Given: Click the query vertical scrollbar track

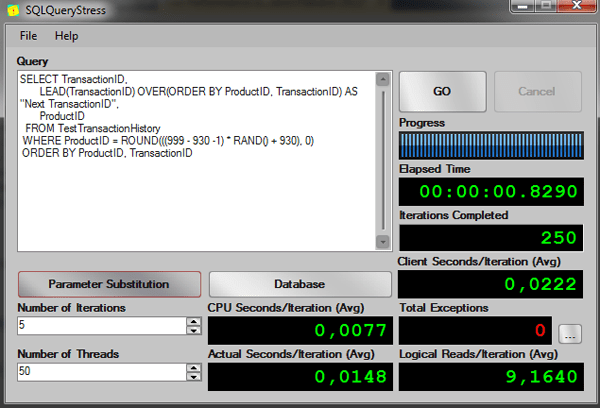Looking at the screenshot, I should tap(383, 161).
